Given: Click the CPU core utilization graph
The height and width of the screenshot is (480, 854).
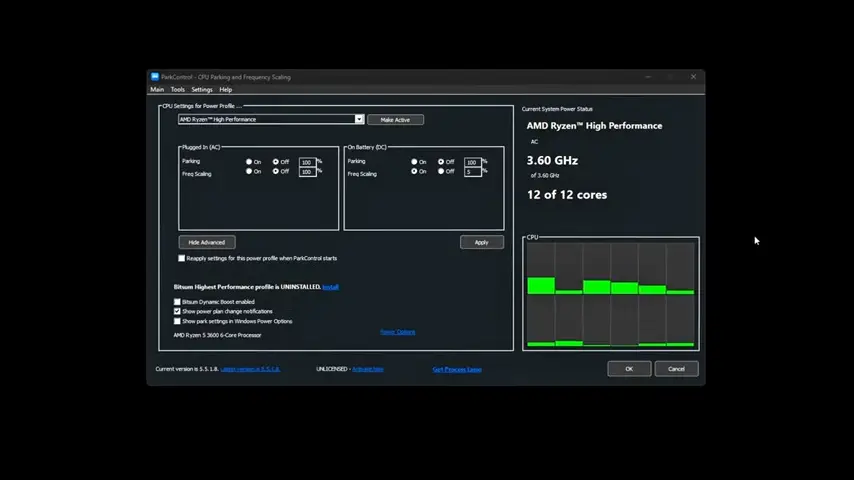Looking at the screenshot, I should coord(611,294).
